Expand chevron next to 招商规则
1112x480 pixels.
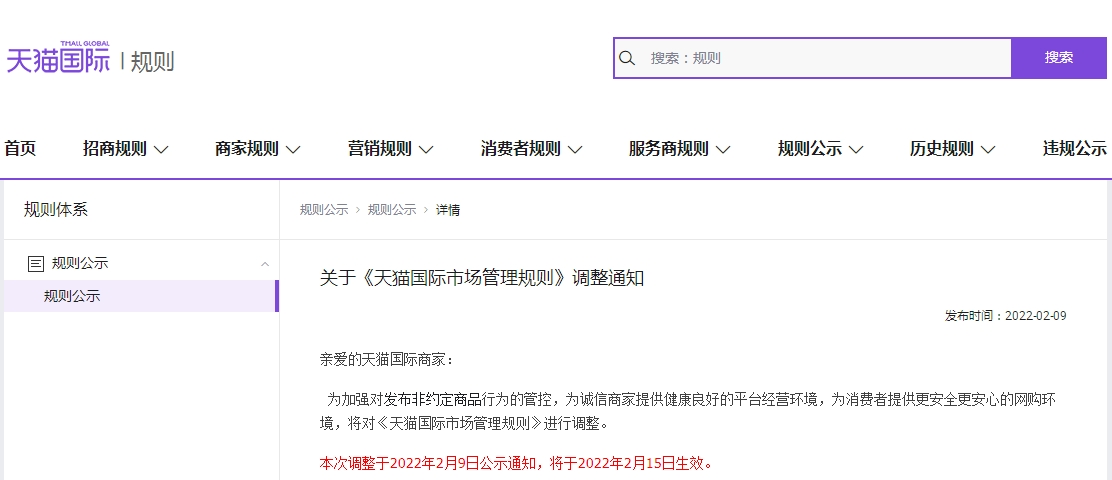tap(161, 150)
